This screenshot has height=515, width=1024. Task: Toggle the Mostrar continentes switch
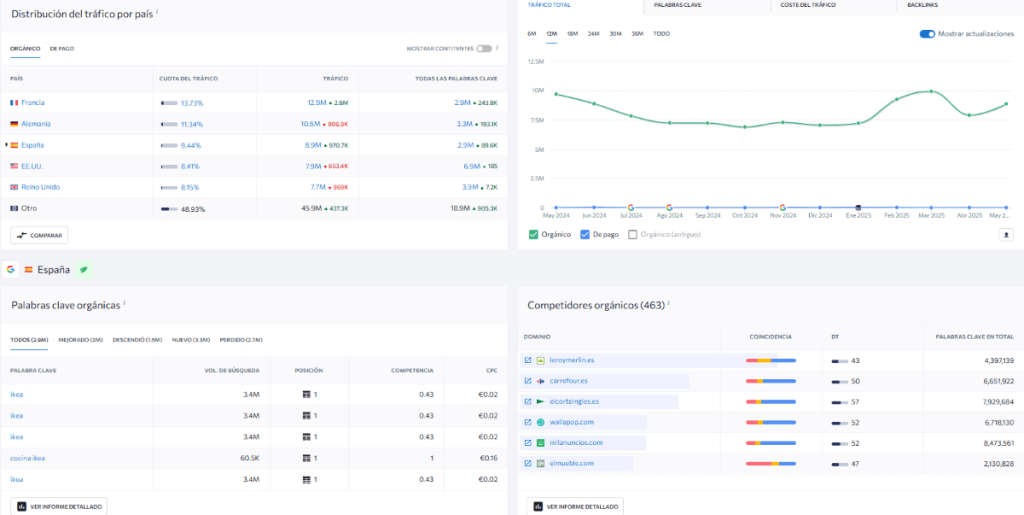(x=484, y=48)
